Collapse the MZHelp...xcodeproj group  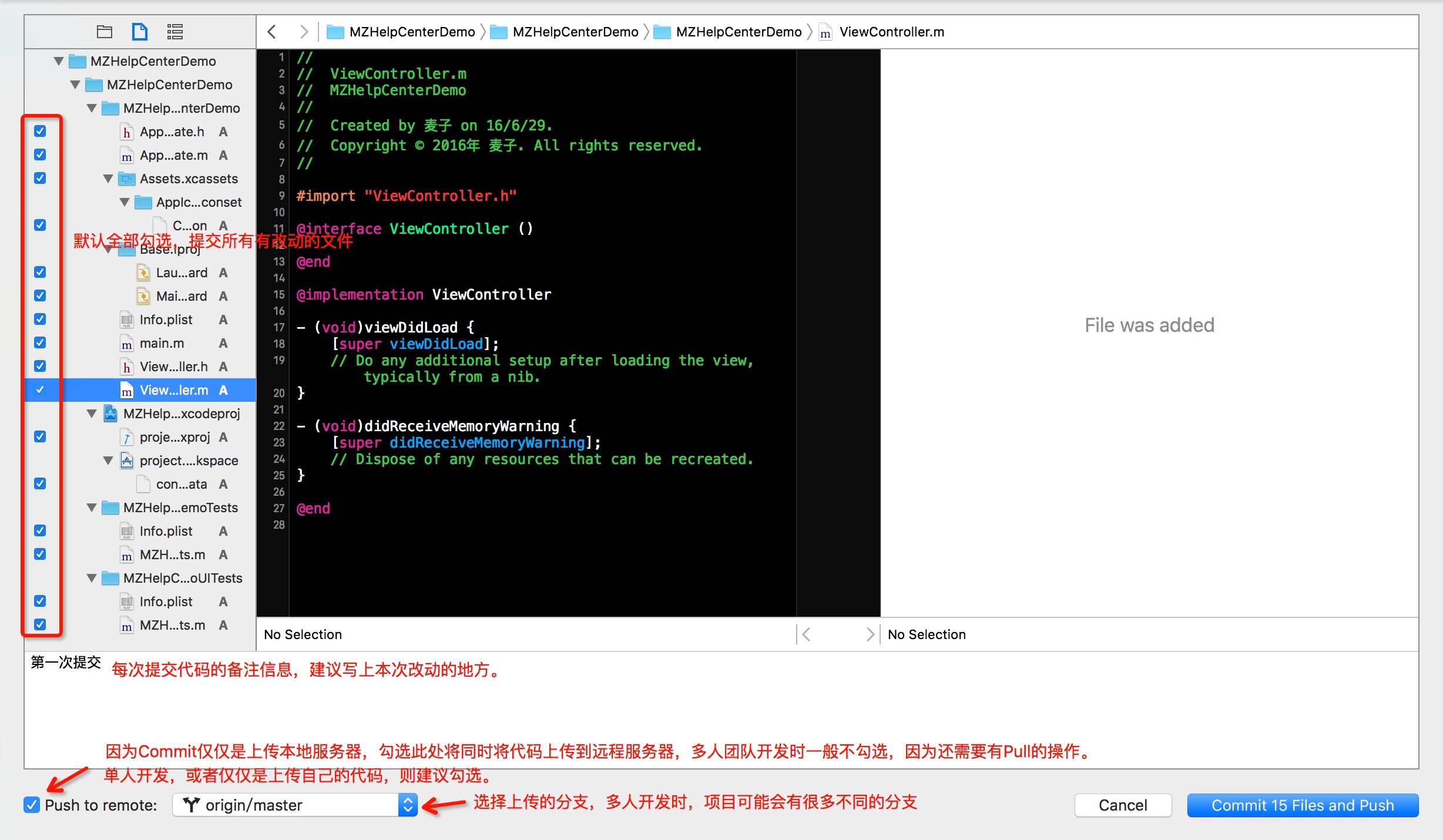coord(92,414)
